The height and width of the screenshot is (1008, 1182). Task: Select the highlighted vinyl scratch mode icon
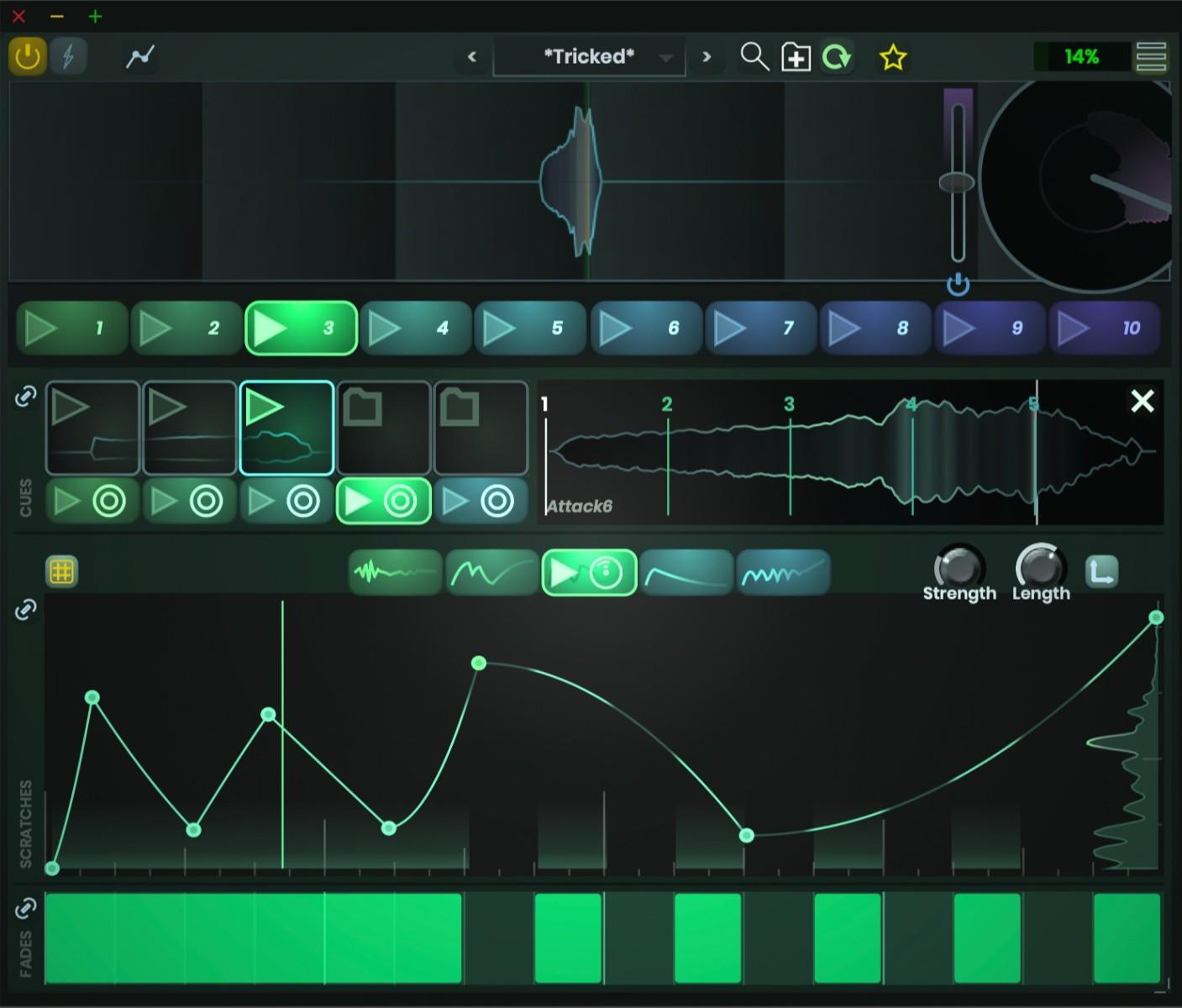[x=589, y=572]
